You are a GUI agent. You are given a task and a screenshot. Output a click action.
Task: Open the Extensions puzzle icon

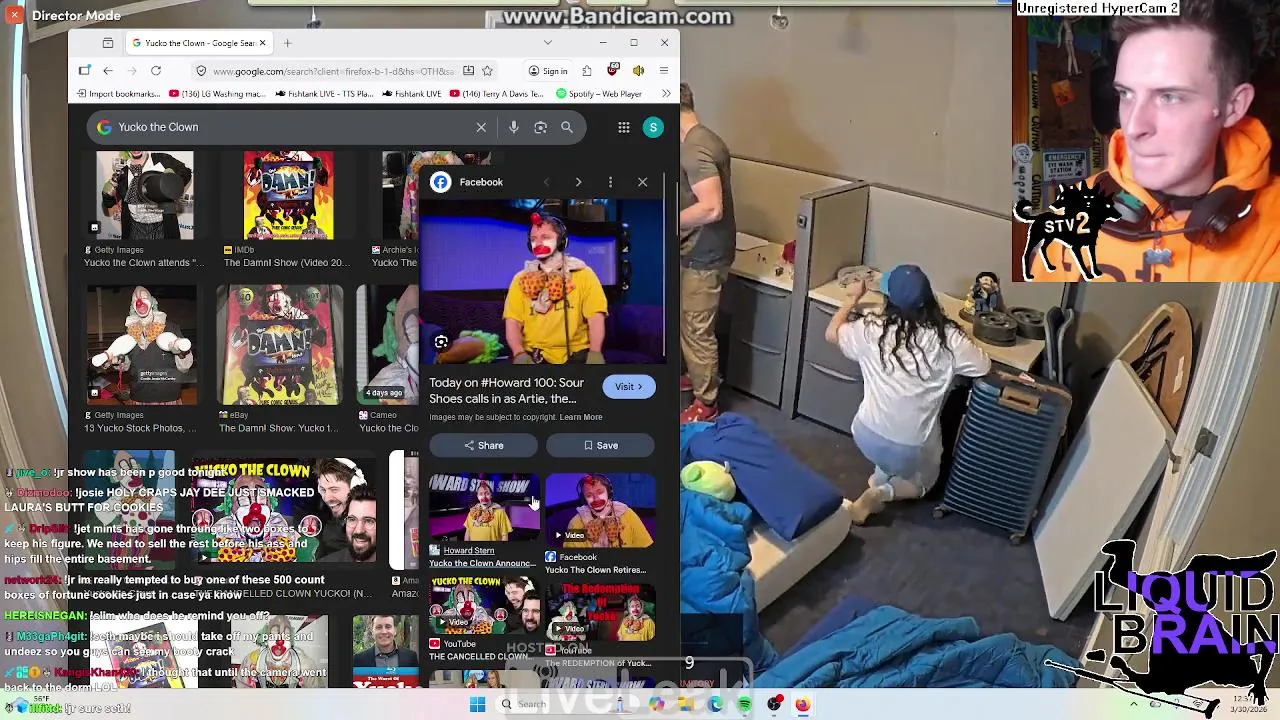pyautogui.click(x=587, y=71)
